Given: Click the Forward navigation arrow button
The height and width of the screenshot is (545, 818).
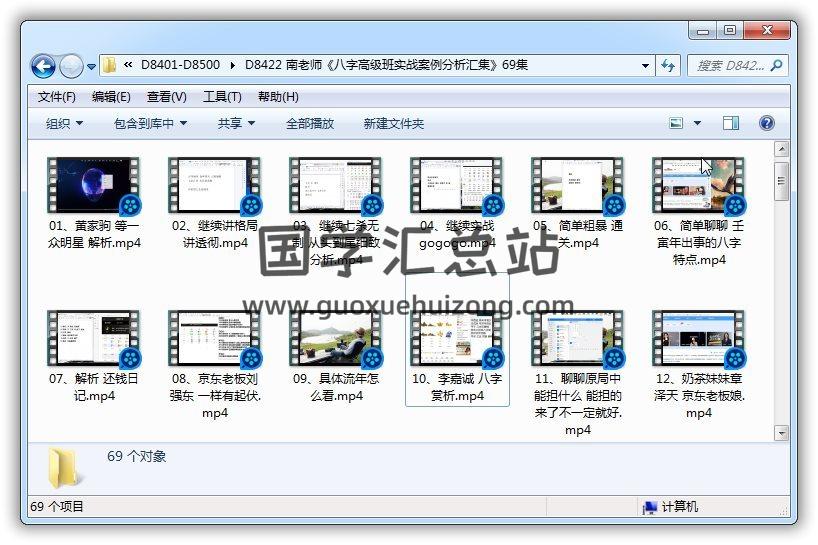Looking at the screenshot, I should [71, 66].
